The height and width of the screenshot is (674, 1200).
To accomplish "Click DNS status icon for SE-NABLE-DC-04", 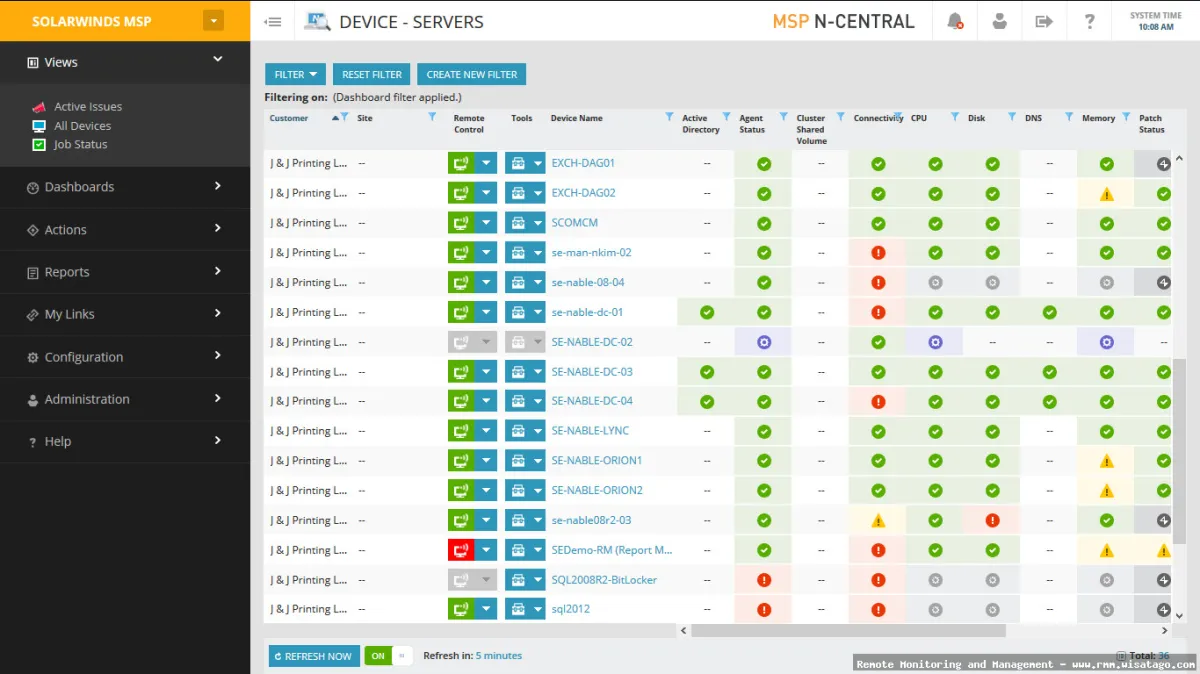I will pos(1049,401).
